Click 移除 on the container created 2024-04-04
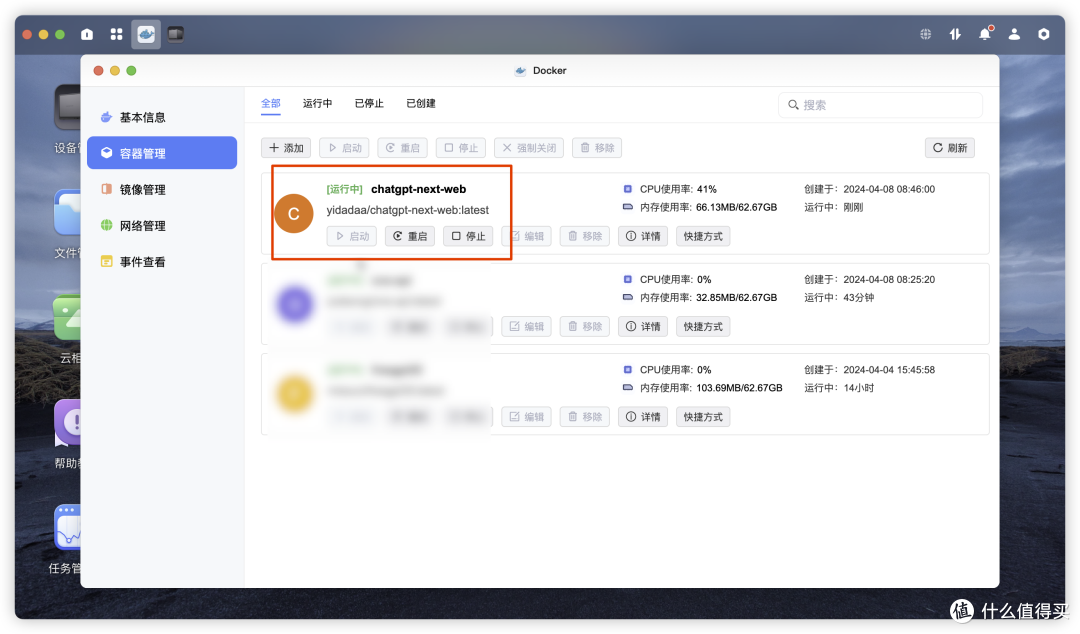Viewport: 1080px width, 634px height. coord(585,417)
